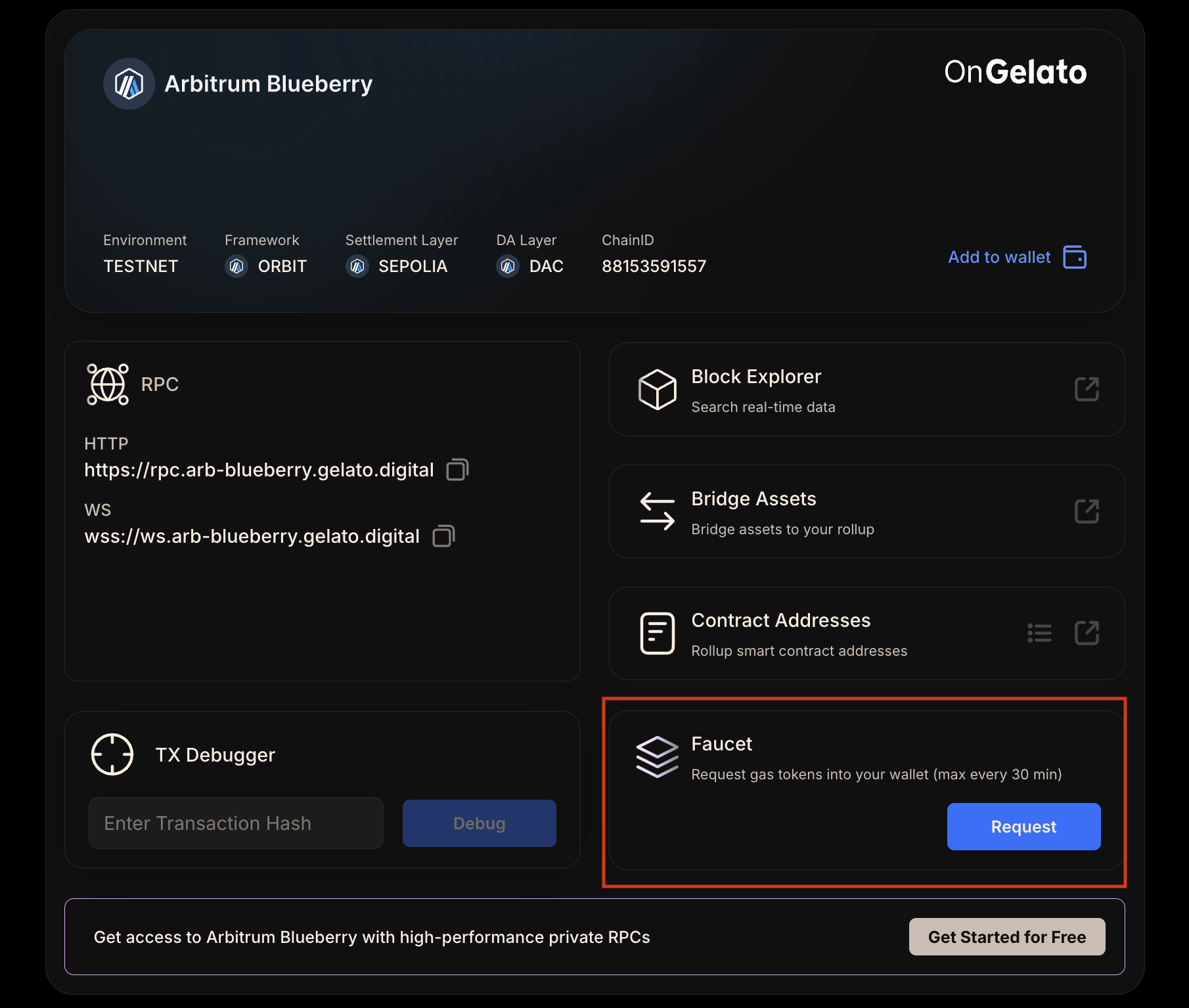Show Contract Addresses list view icon

coord(1039,633)
